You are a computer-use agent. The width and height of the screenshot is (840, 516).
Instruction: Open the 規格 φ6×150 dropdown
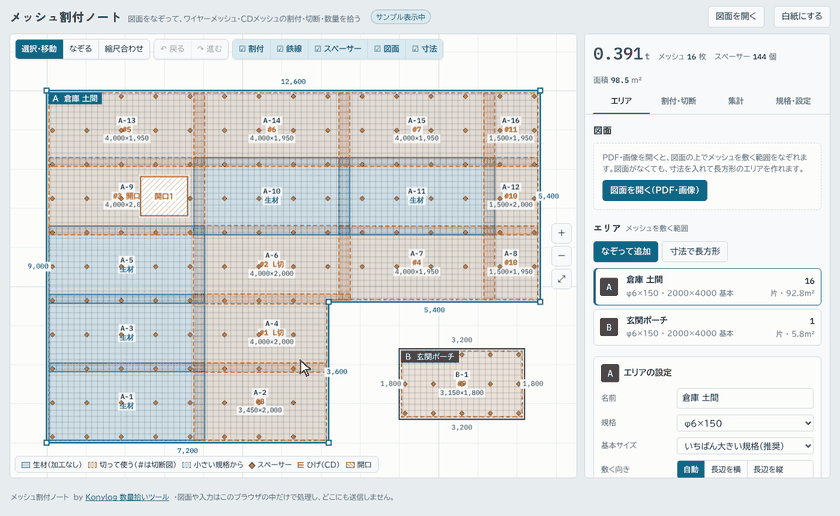click(745, 423)
